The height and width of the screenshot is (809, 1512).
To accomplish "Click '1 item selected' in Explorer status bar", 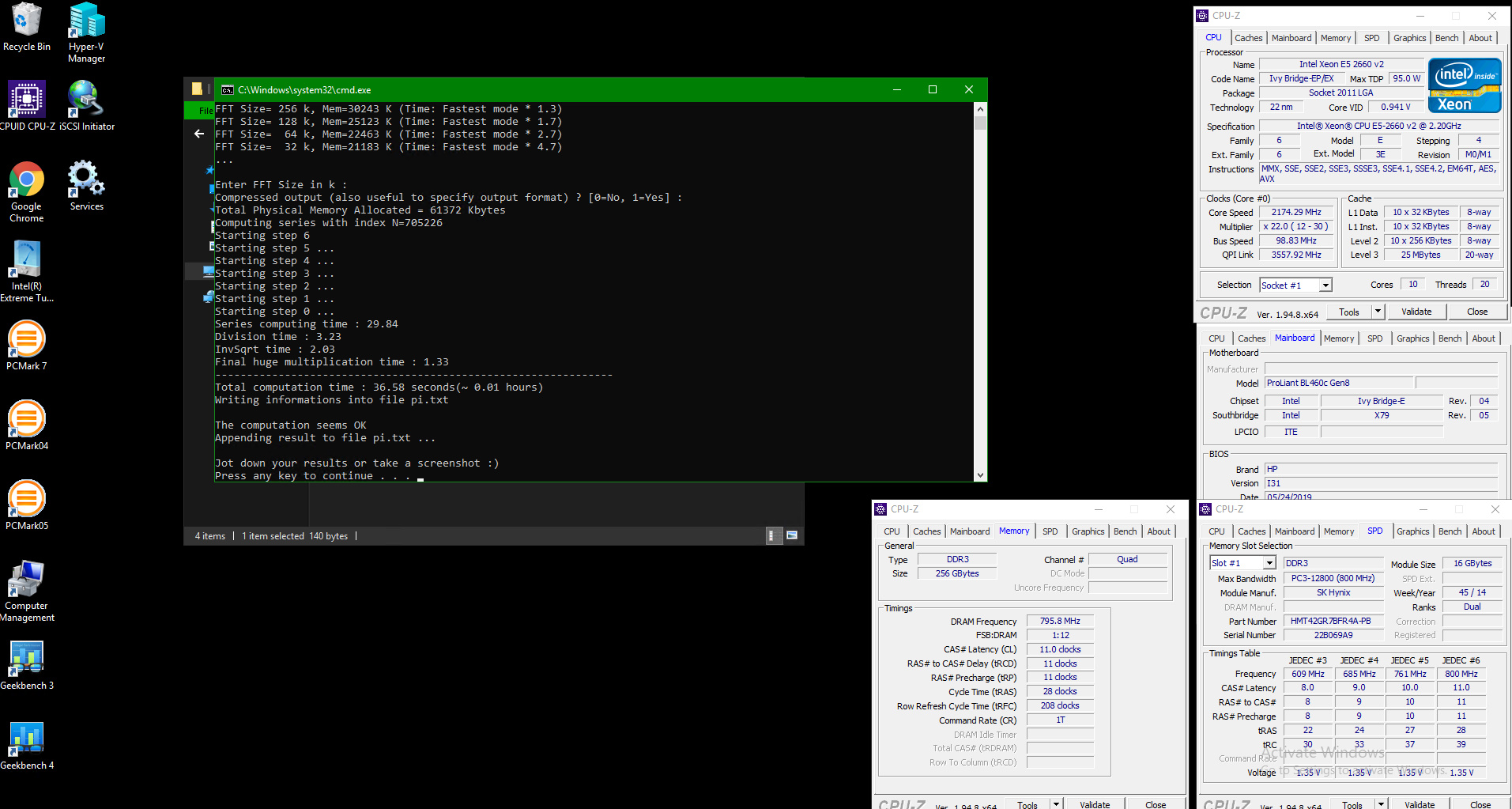I will click(x=273, y=536).
